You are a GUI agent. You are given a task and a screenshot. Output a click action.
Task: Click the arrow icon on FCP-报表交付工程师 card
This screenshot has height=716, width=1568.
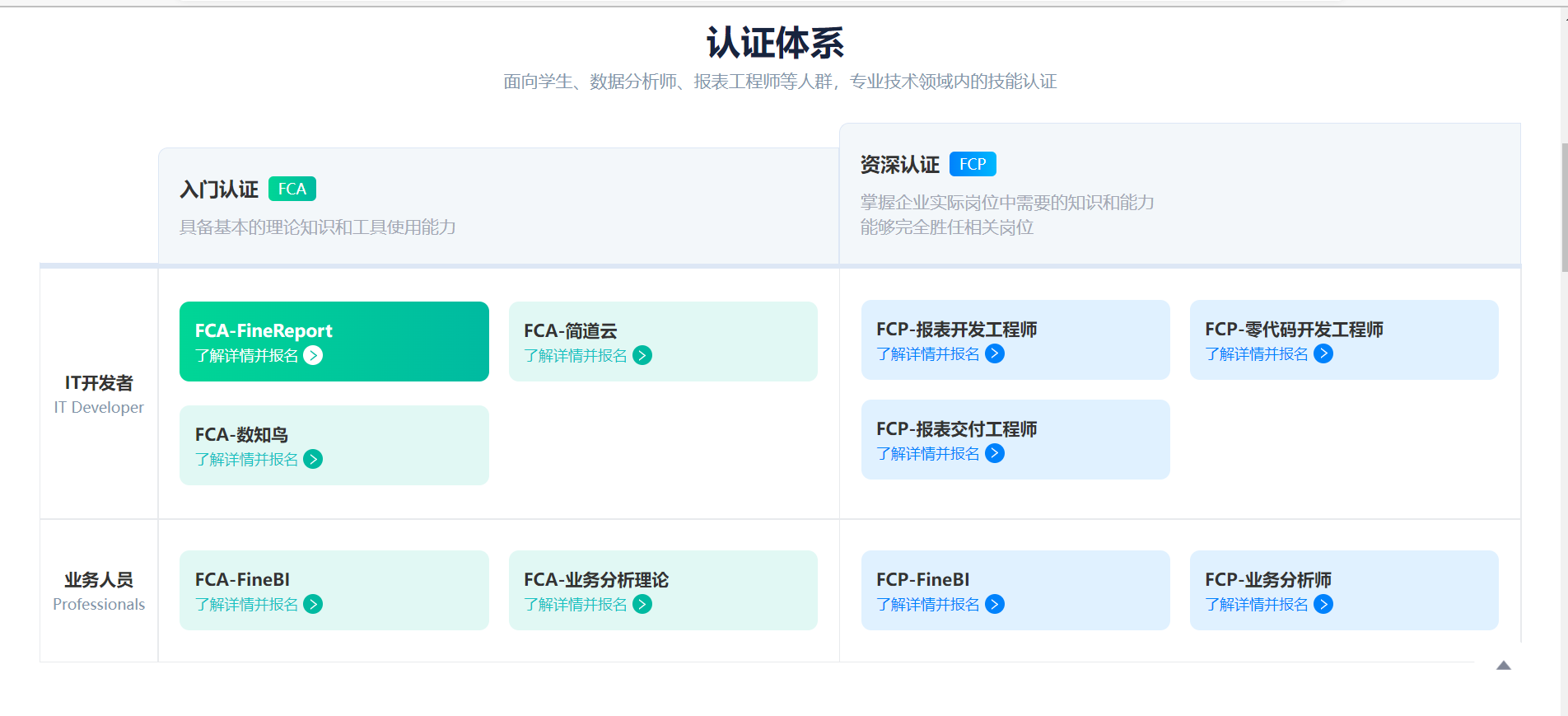pyautogui.click(x=995, y=453)
